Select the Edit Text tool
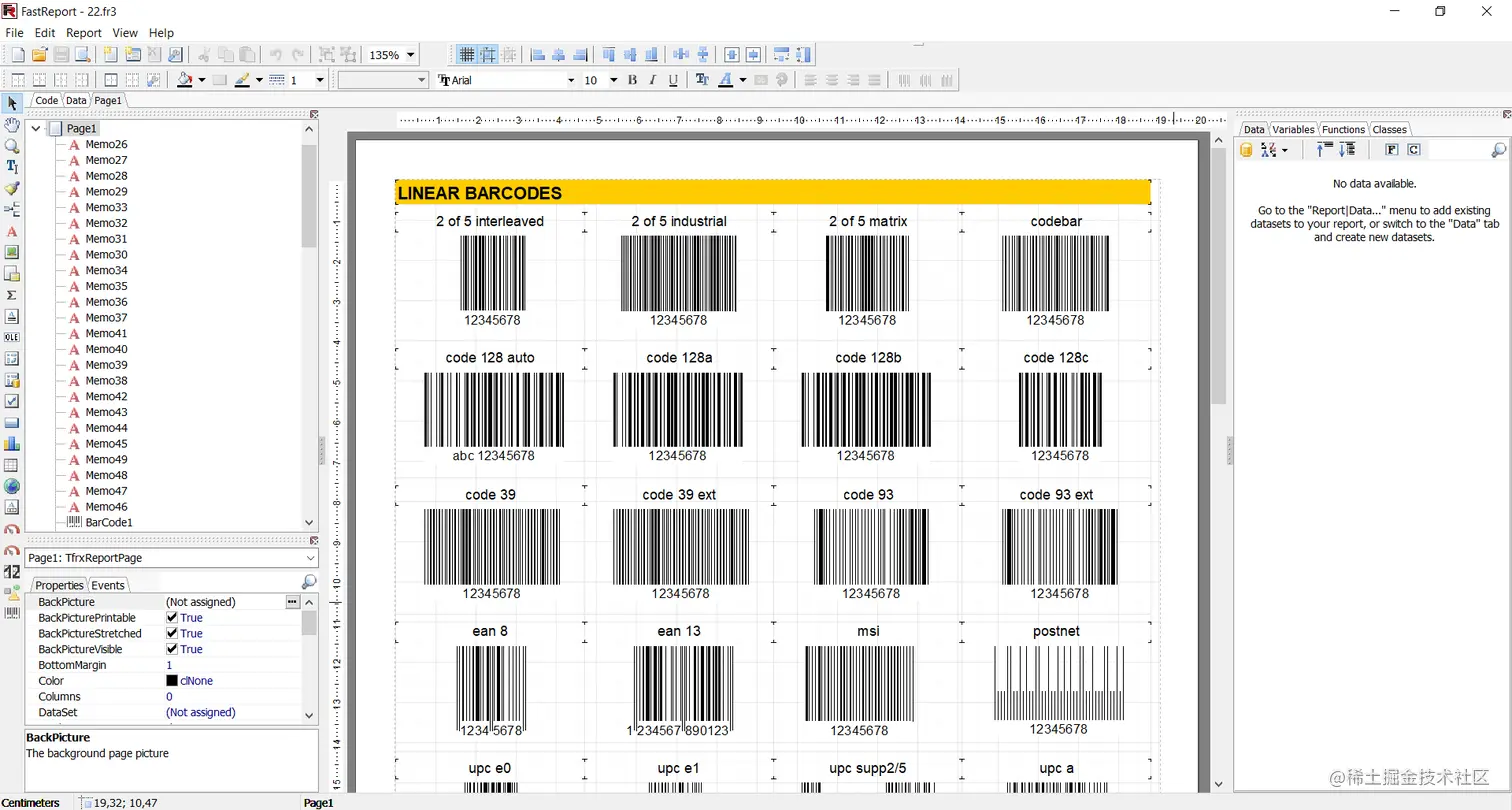 pos(12,167)
